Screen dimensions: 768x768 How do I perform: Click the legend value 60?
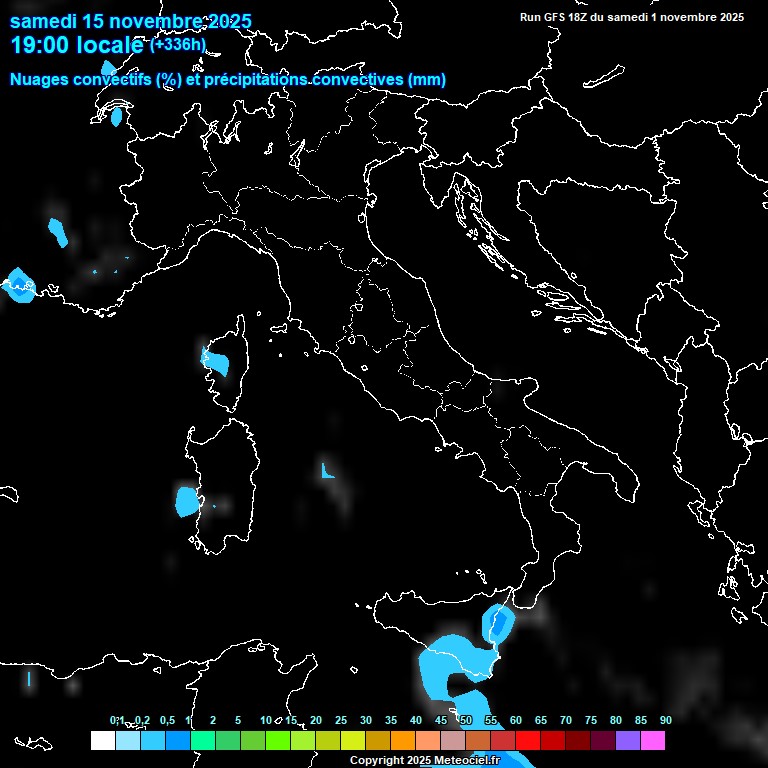click(516, 720)
